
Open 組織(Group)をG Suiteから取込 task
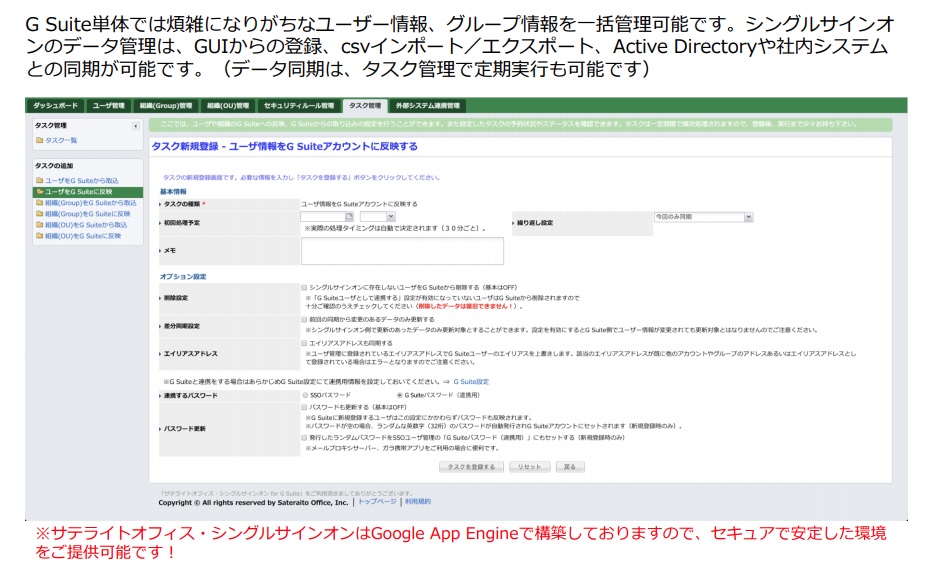[x=90, y=203]
